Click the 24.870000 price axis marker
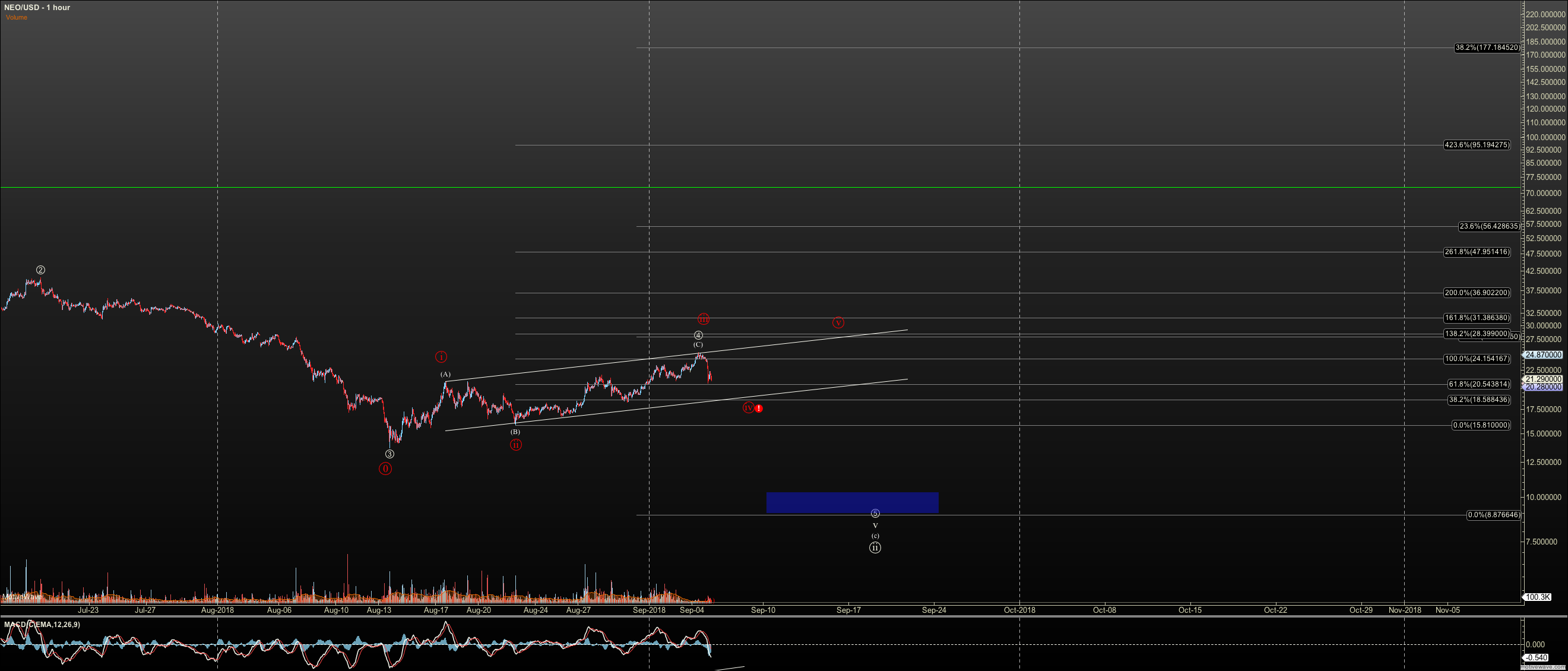The width and height of the screenshot is (1568, 671). (x=1544, y=355)
